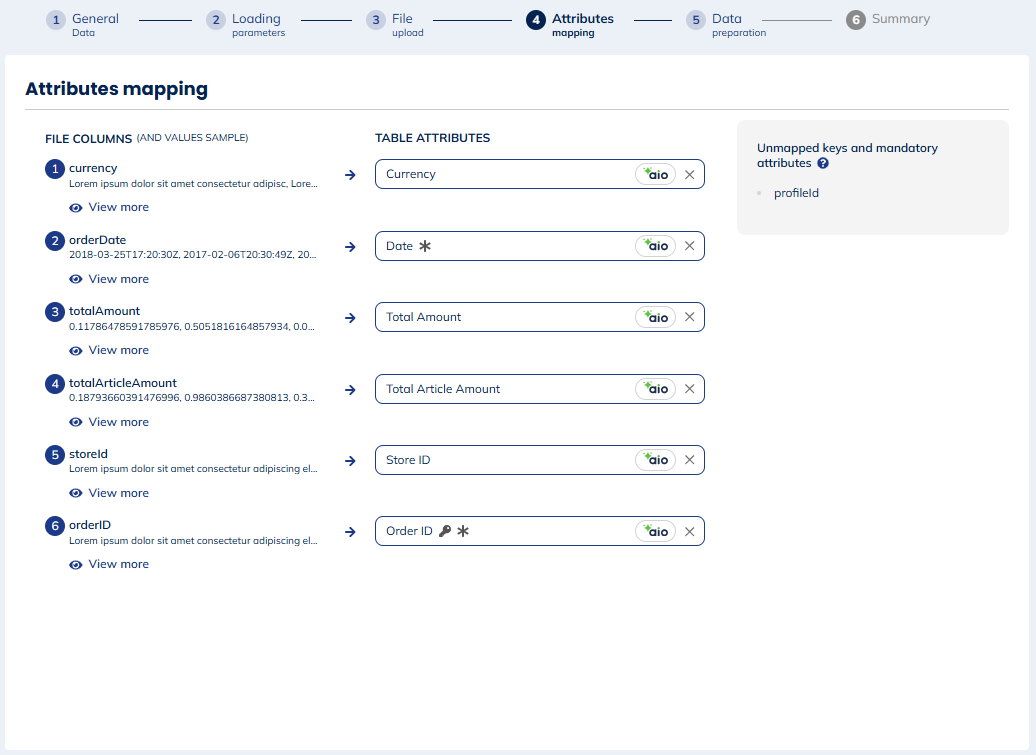
Task: Go to step 1 General Data
Action: click(84, 24)
